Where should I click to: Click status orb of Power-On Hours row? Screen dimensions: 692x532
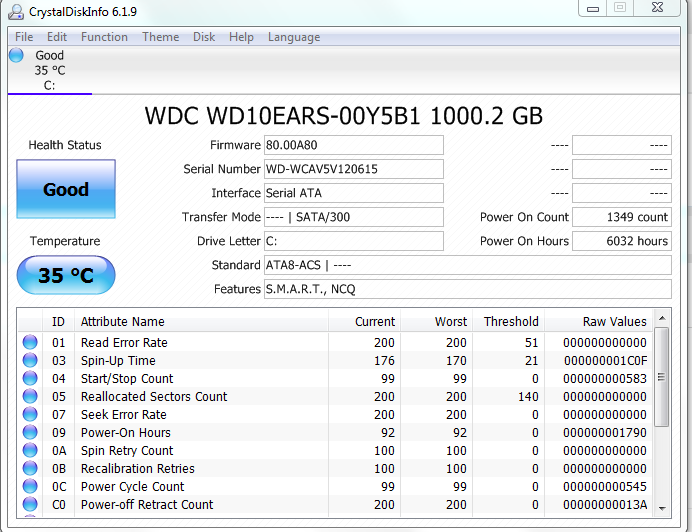point(30,432)
